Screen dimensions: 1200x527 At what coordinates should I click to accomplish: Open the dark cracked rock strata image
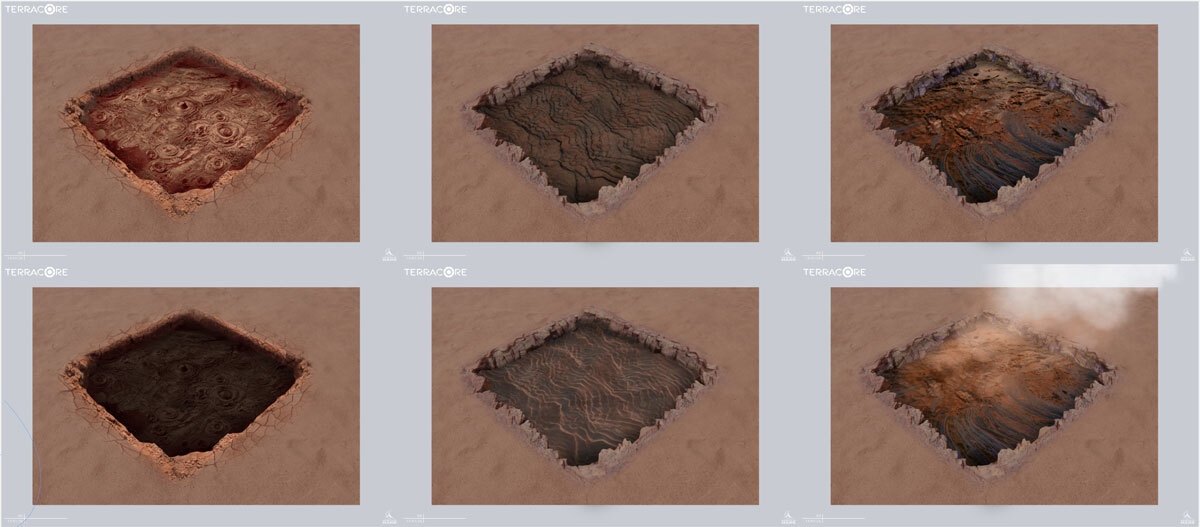pyautogui.click(x=594, y=133)
